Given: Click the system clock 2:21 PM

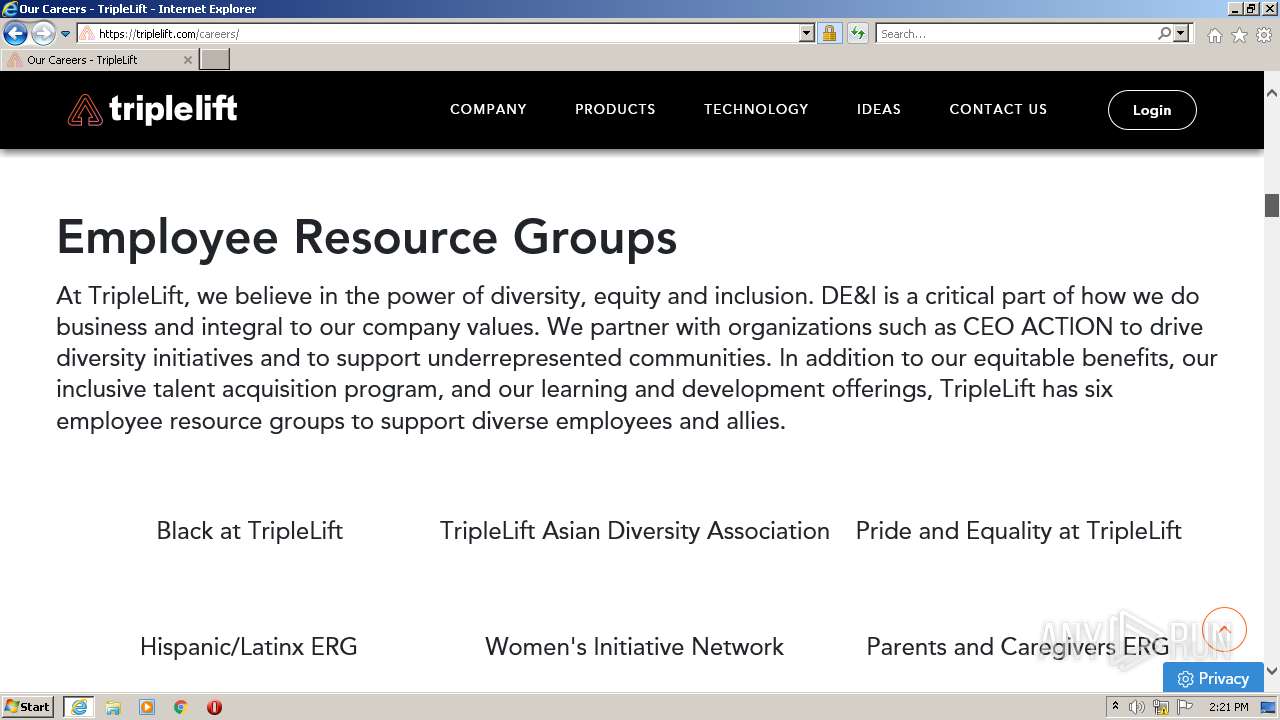Looking at the screenshot, I should coord(1228,707).
